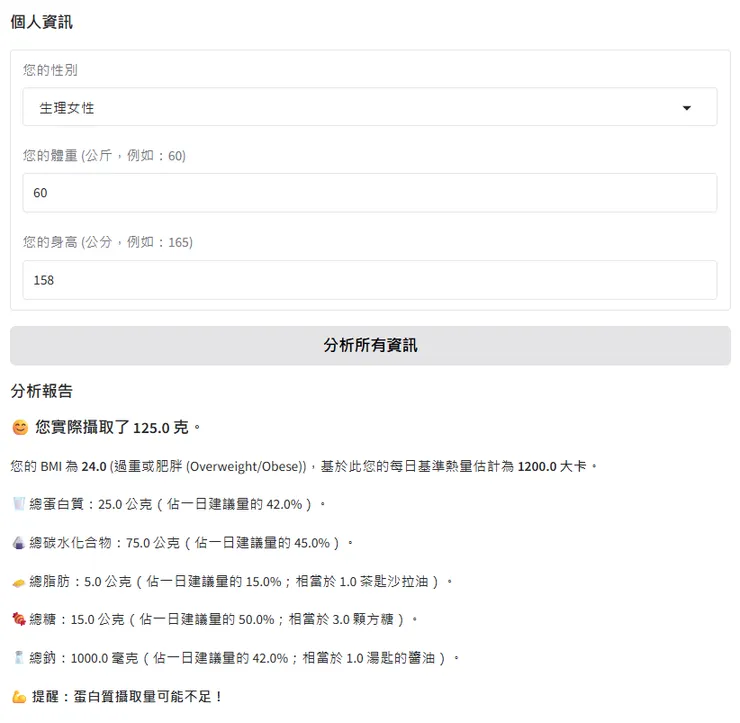The image size is (740, 723).
Task: Click the dropdown arrow beside 生理女性
Action: click(x=687, y=108)
